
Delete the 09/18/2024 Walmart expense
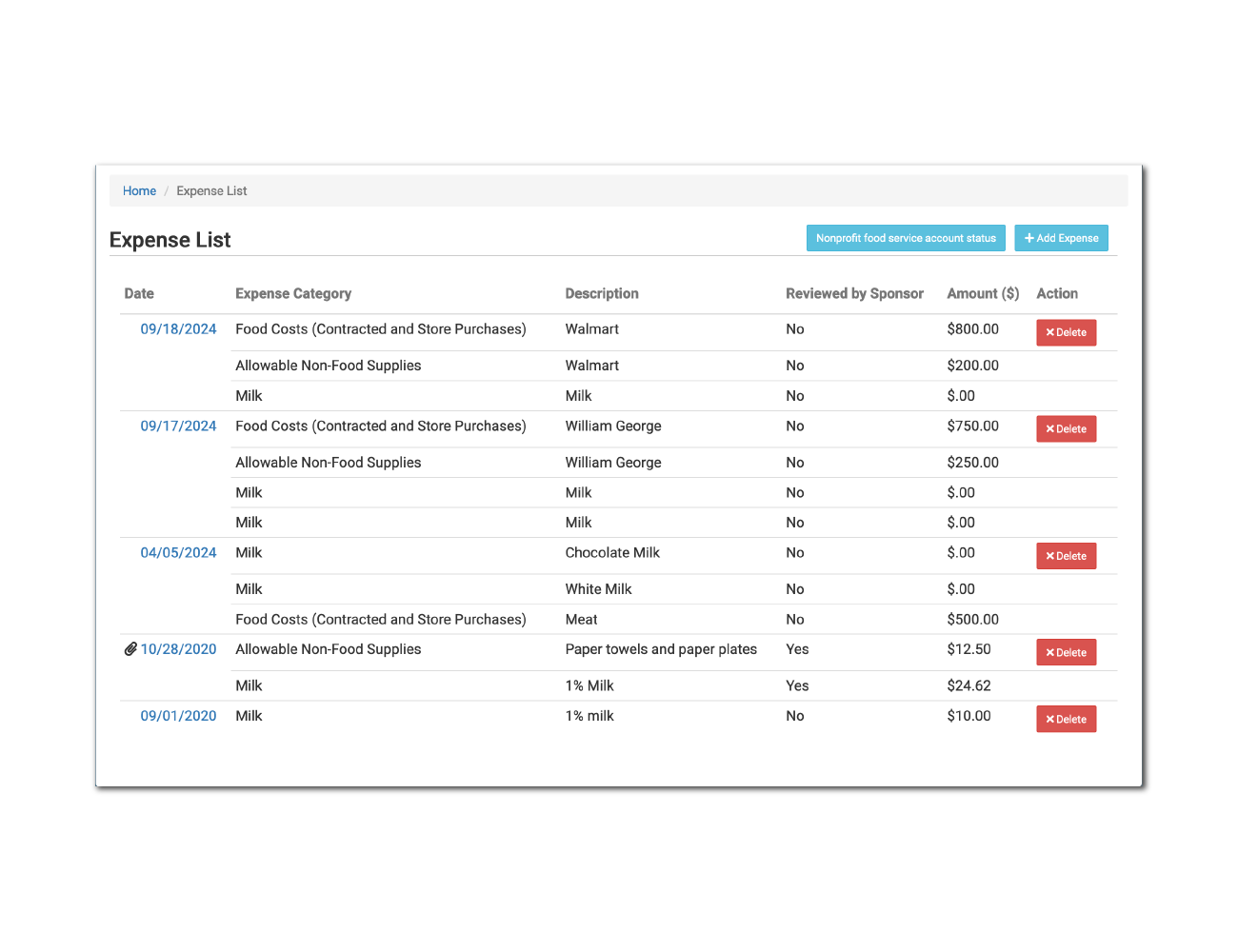click(x=1066, y=332)
